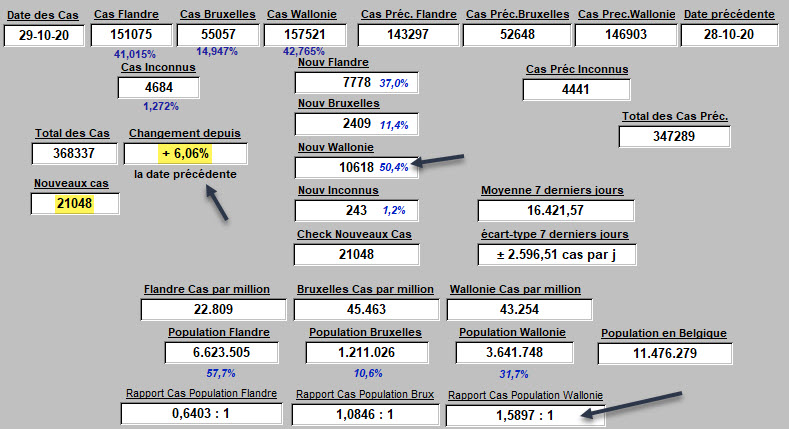Click the 31,7% share under Population Wallonie
Screen dimensions: 789x429
click(x=514, y=374)
